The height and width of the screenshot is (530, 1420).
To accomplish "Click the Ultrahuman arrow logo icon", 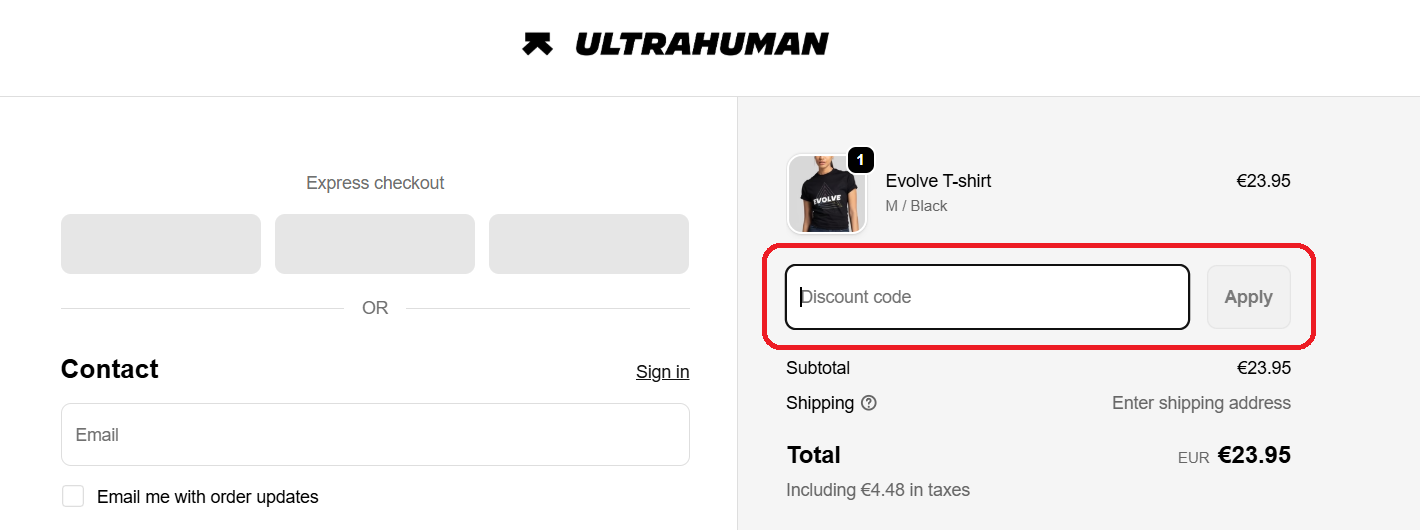I will pos(537,44).
